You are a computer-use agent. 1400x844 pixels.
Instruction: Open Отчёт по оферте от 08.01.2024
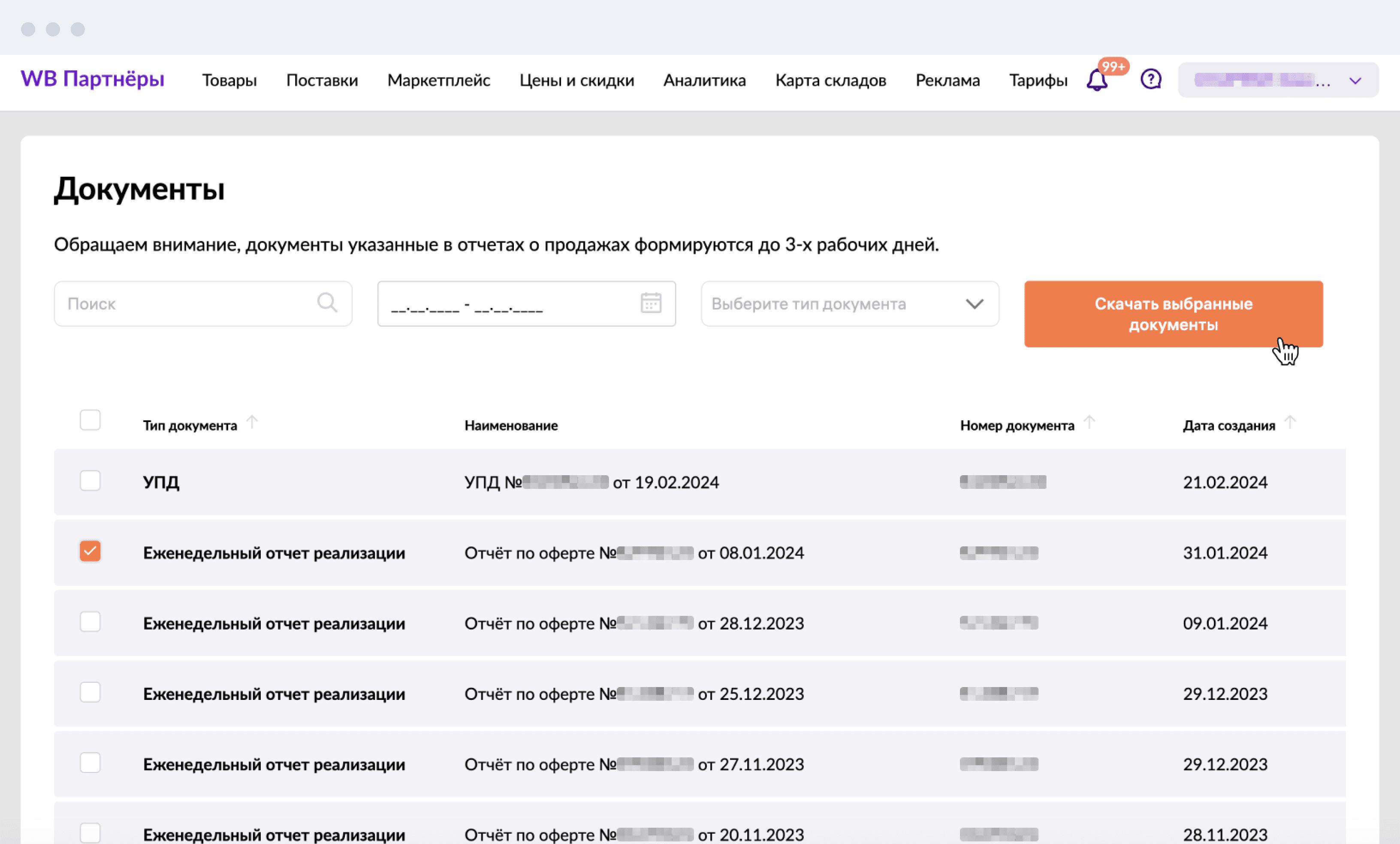pyautogui.click(x=634, y=553)
